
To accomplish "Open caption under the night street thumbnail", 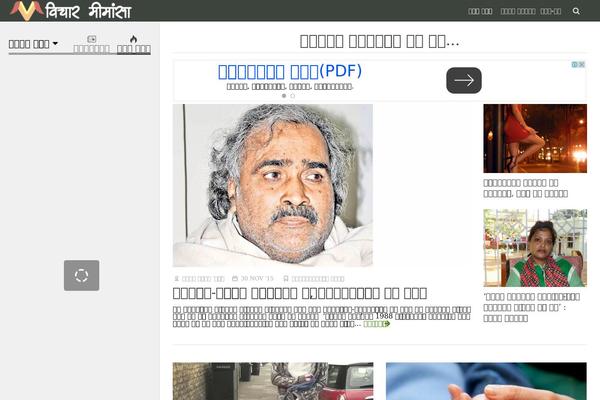I will (x=525, y=188).
